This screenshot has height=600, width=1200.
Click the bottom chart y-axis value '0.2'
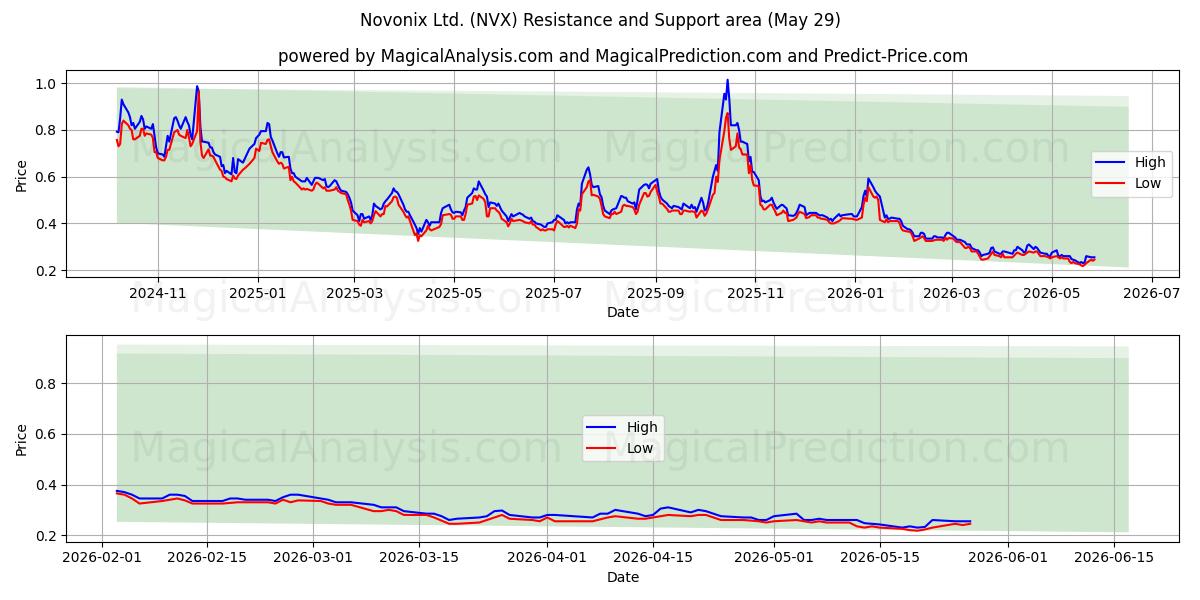48,537
